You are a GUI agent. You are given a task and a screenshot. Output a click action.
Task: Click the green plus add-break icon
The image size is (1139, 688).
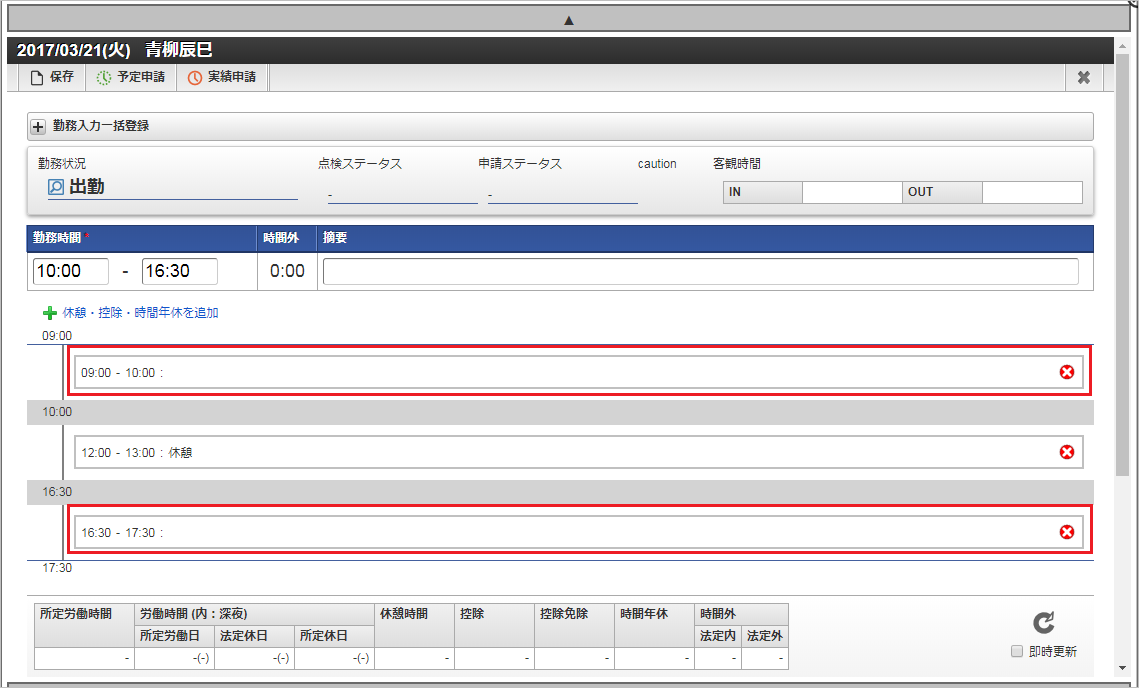pyautogui.click(x=49, y=313)
